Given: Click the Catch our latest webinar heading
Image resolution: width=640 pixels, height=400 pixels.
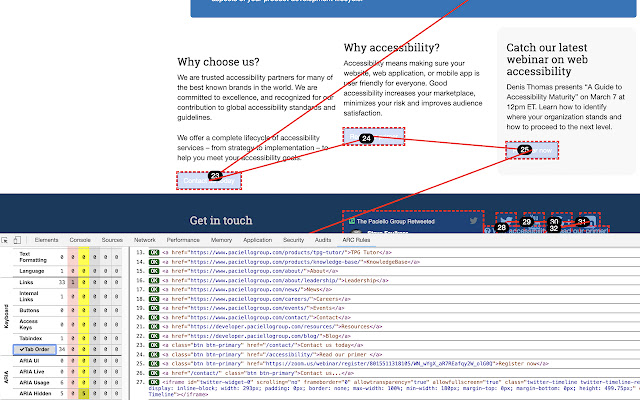Looking at the screenshot, I should [547, 59].
